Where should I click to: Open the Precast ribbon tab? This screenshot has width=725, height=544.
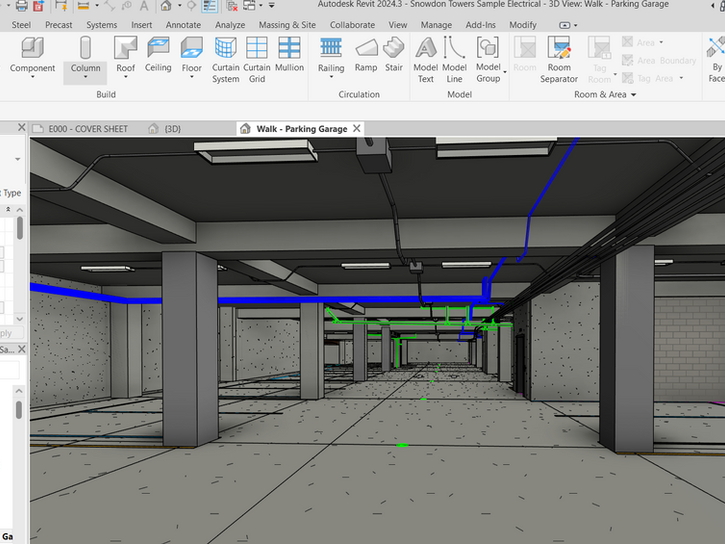click(x=59, y=25)
